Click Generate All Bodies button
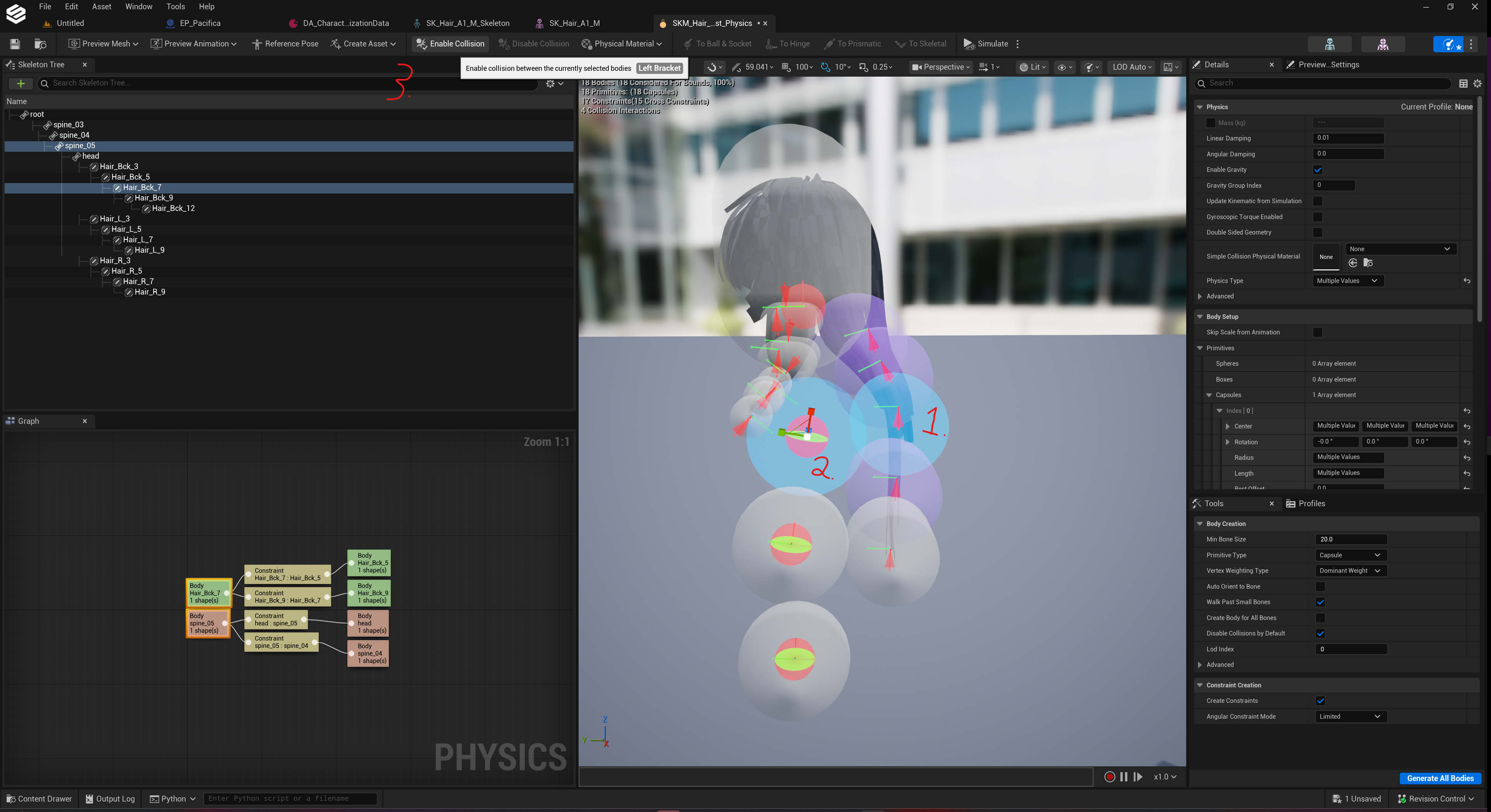1491x812 pixels. [1440, 778]
